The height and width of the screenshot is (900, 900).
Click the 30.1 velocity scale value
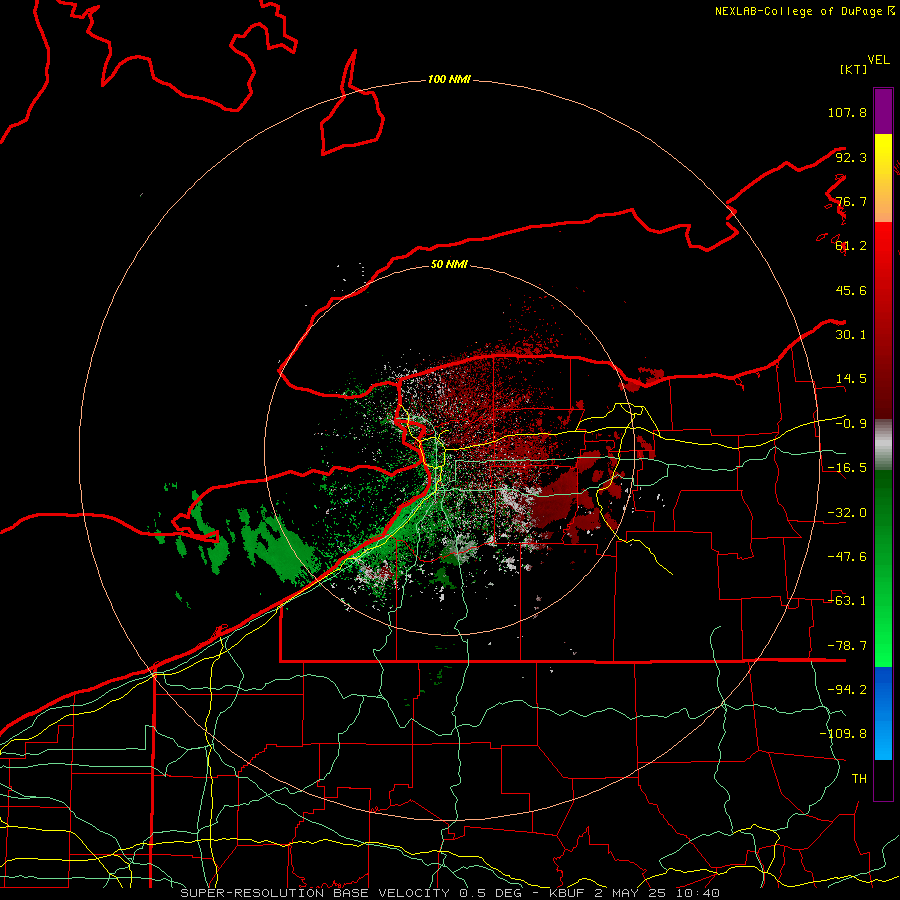click(x=851, y=335)
